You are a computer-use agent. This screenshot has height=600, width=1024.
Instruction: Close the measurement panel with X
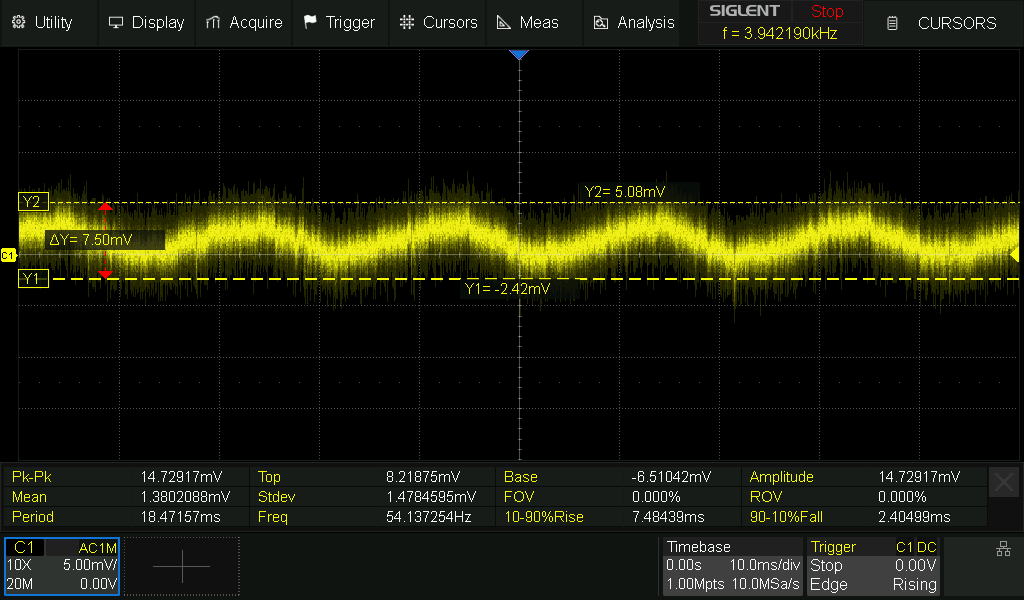[1003, 483]
